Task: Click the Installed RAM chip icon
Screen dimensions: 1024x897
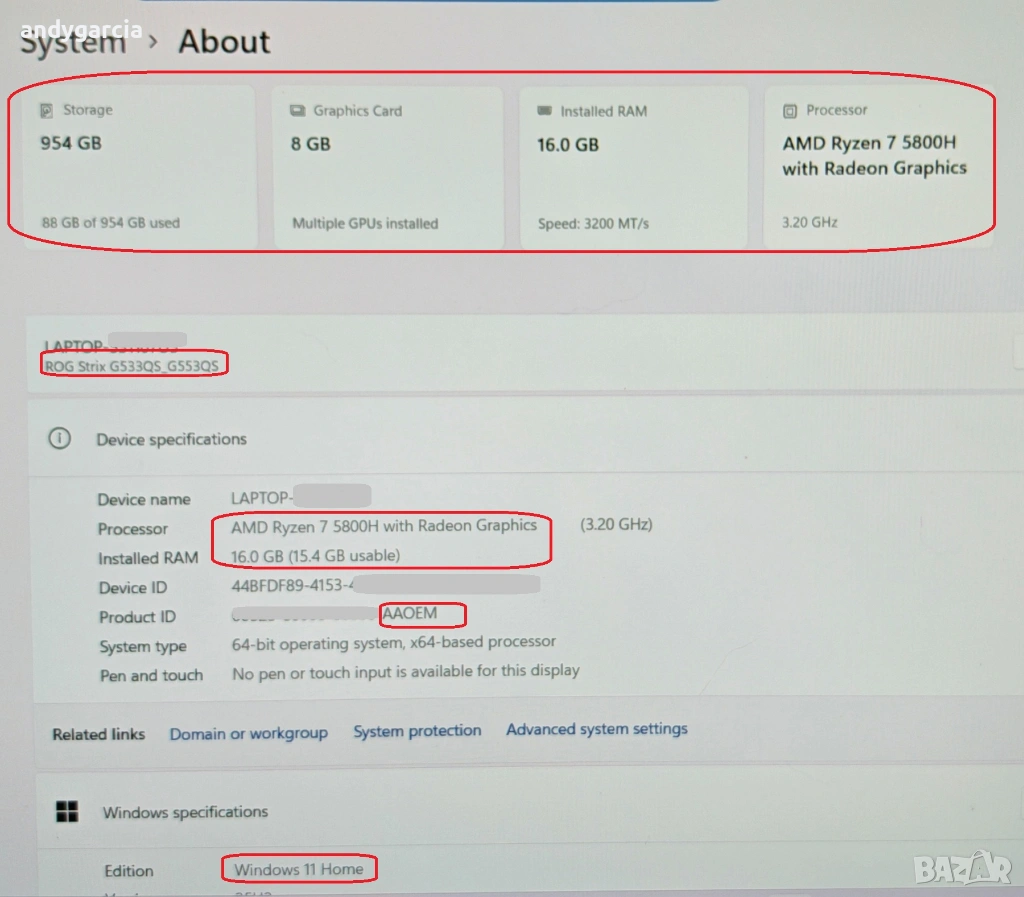Action: pyautogui.click(x=544, y=111)
